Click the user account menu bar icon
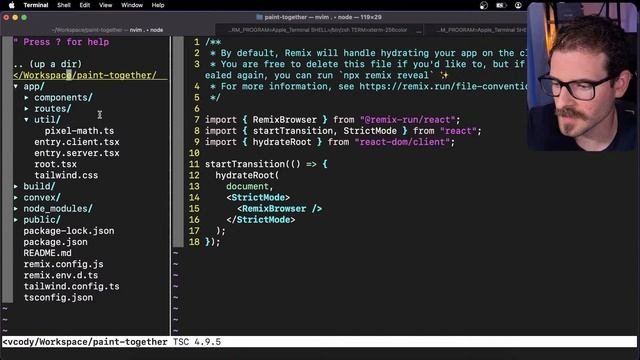640x360 pixels. pyautogui.click(x=518, y=5)
